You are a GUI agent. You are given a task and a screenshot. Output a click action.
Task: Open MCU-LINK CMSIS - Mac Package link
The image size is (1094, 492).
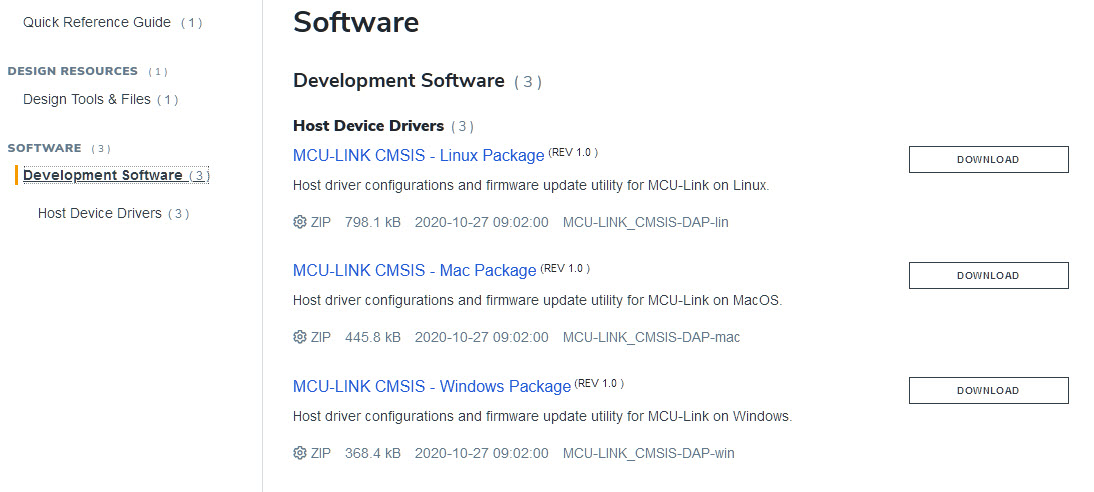[x=414, y=270]
